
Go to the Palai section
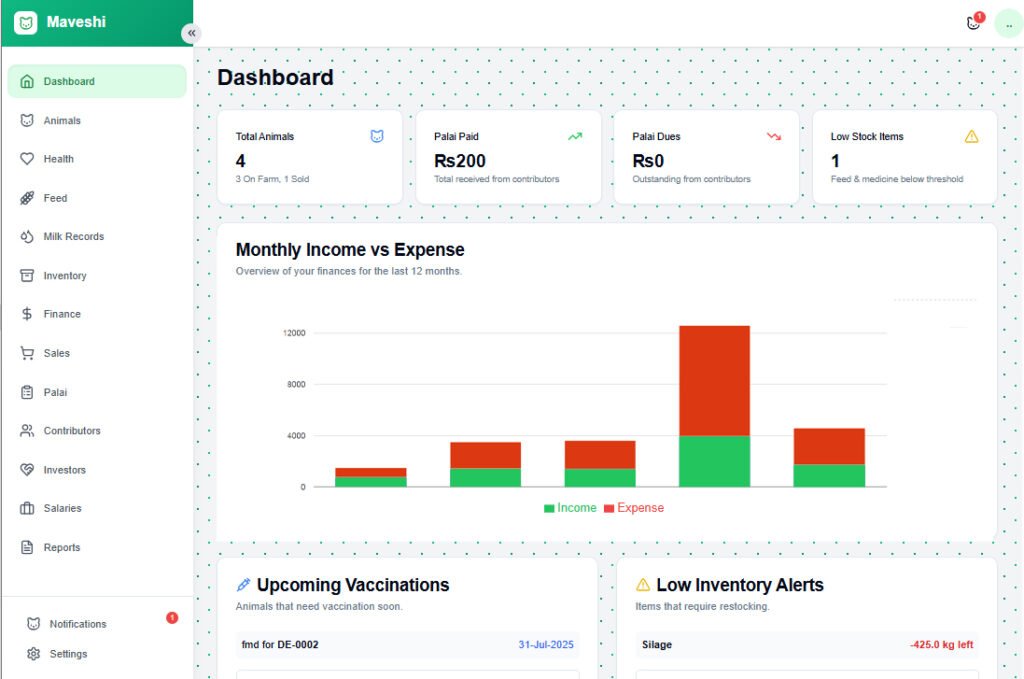(55, 392)
